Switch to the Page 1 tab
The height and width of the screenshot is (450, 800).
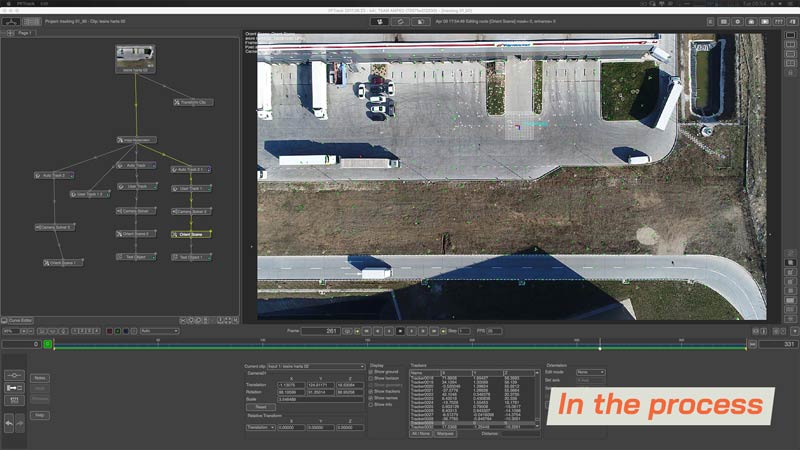pos(22,33)
